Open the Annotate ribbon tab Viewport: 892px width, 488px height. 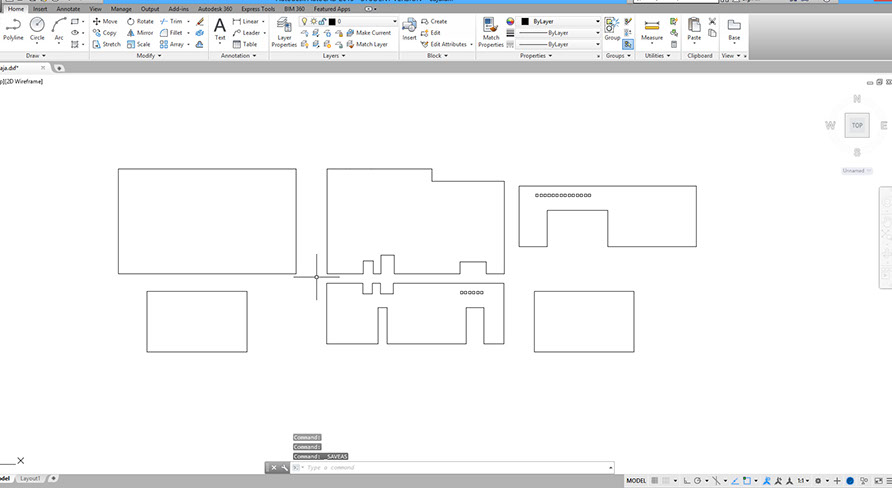(x=68, y=9)
